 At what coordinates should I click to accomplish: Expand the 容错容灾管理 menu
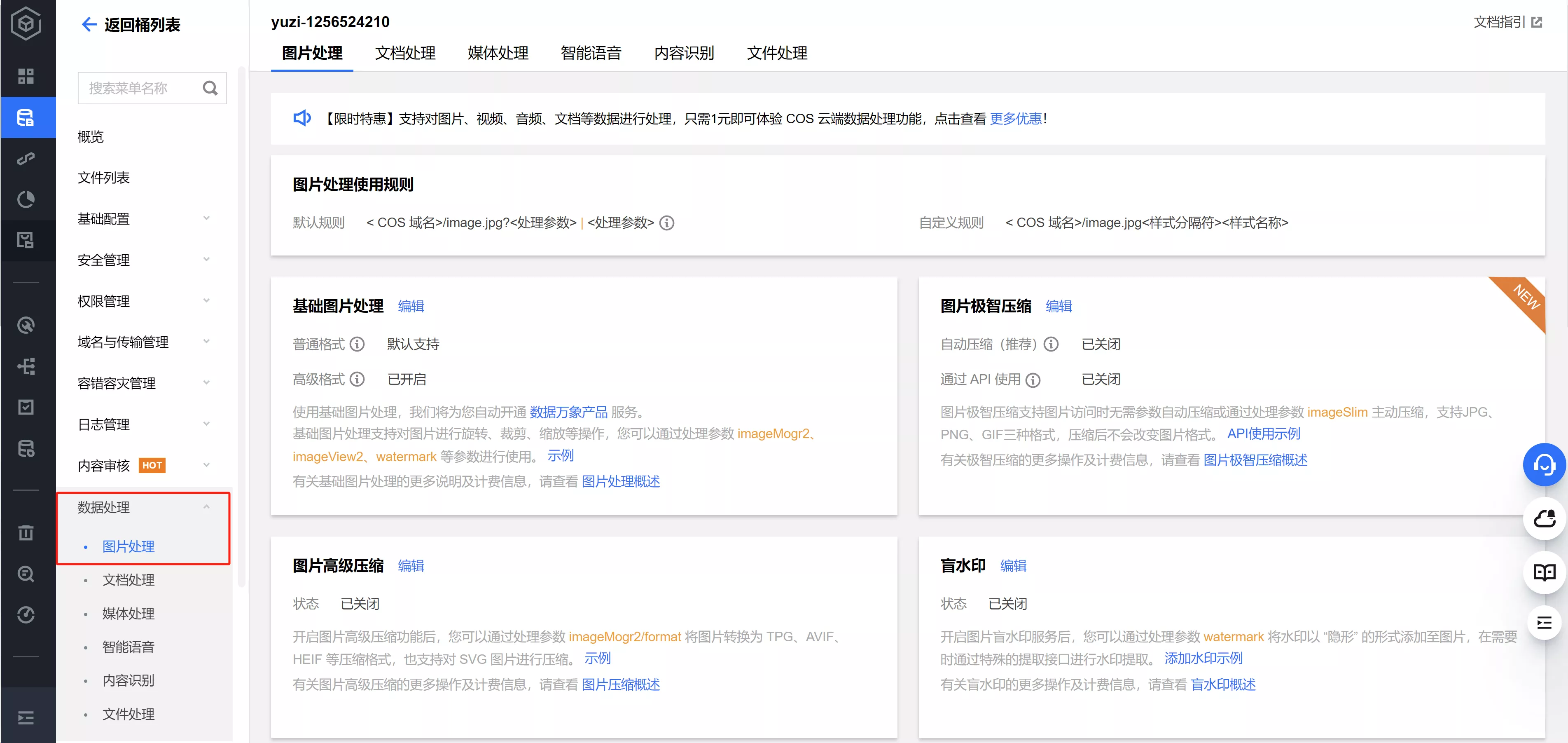click(144, 383)
